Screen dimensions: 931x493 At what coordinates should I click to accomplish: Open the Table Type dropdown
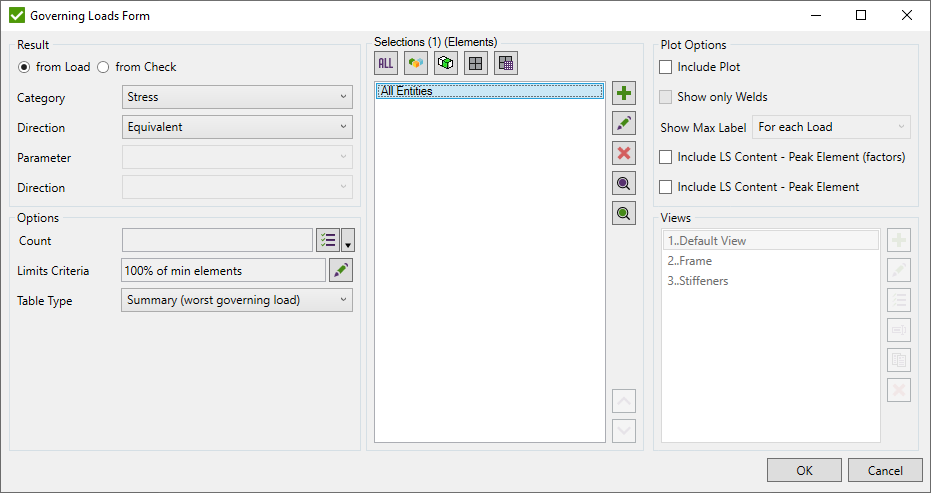pos(237,300)
